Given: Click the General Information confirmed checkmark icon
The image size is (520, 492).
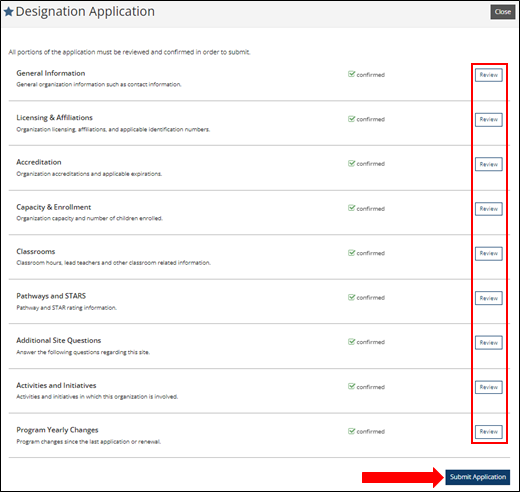Looking at the screenshot, I should coord(351,74).
